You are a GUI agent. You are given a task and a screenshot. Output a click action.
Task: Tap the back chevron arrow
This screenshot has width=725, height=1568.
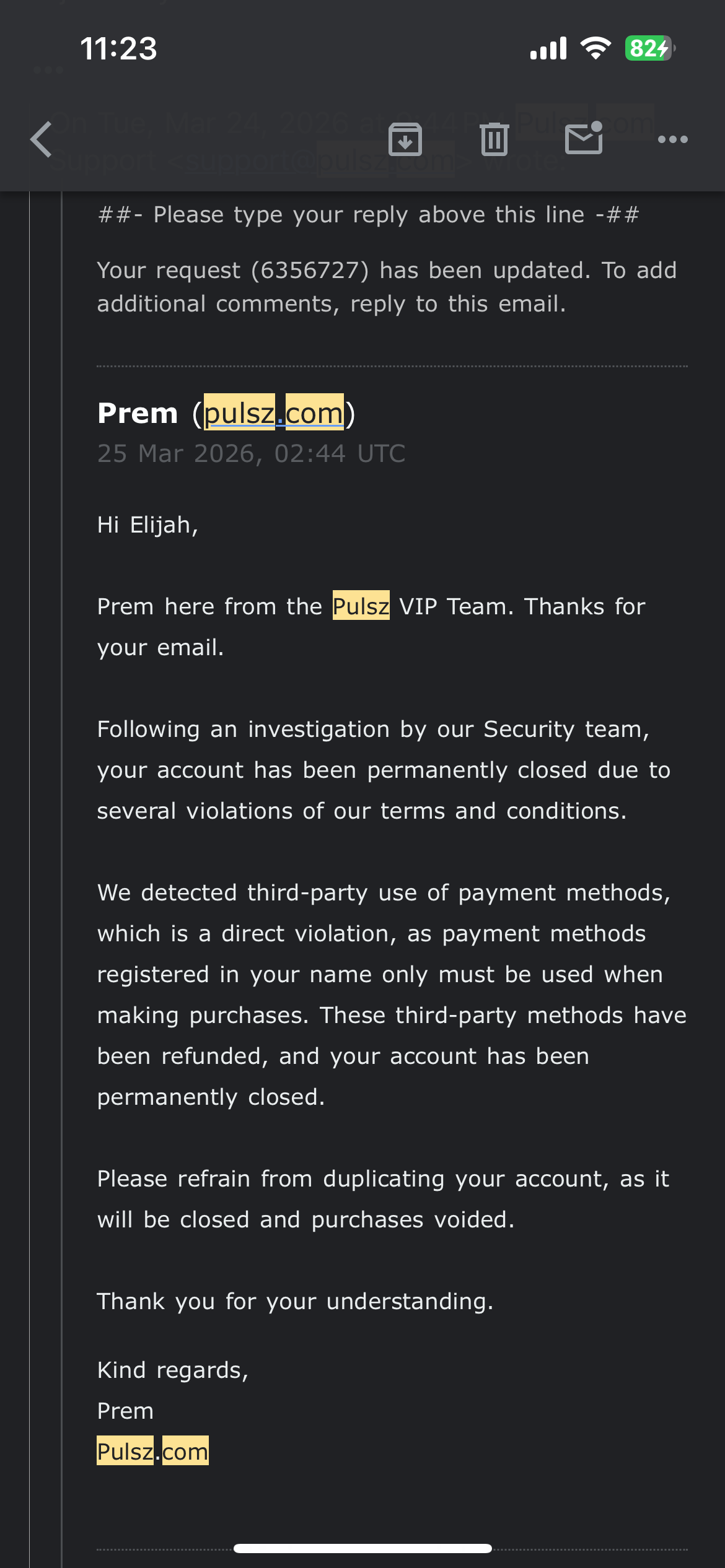coord(42,139)
